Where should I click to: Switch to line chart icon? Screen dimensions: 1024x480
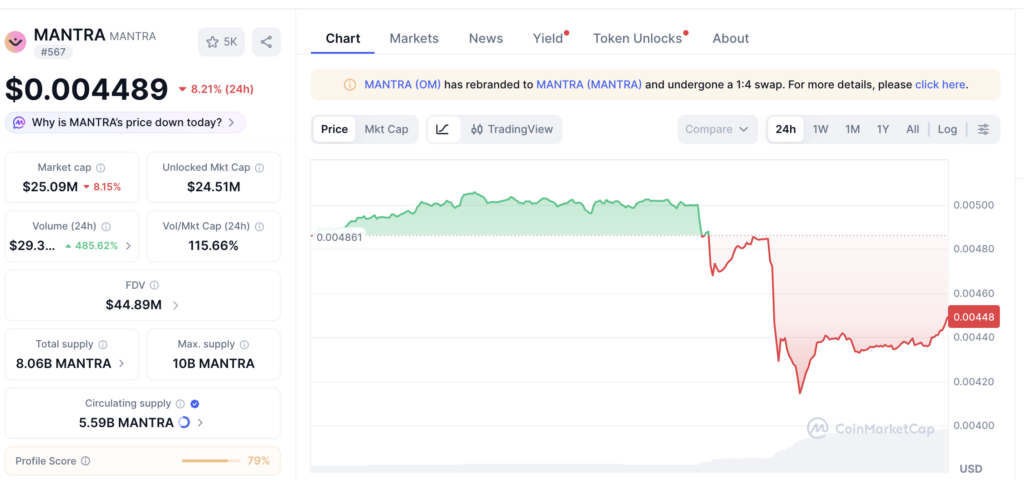[x=443, y=129]
